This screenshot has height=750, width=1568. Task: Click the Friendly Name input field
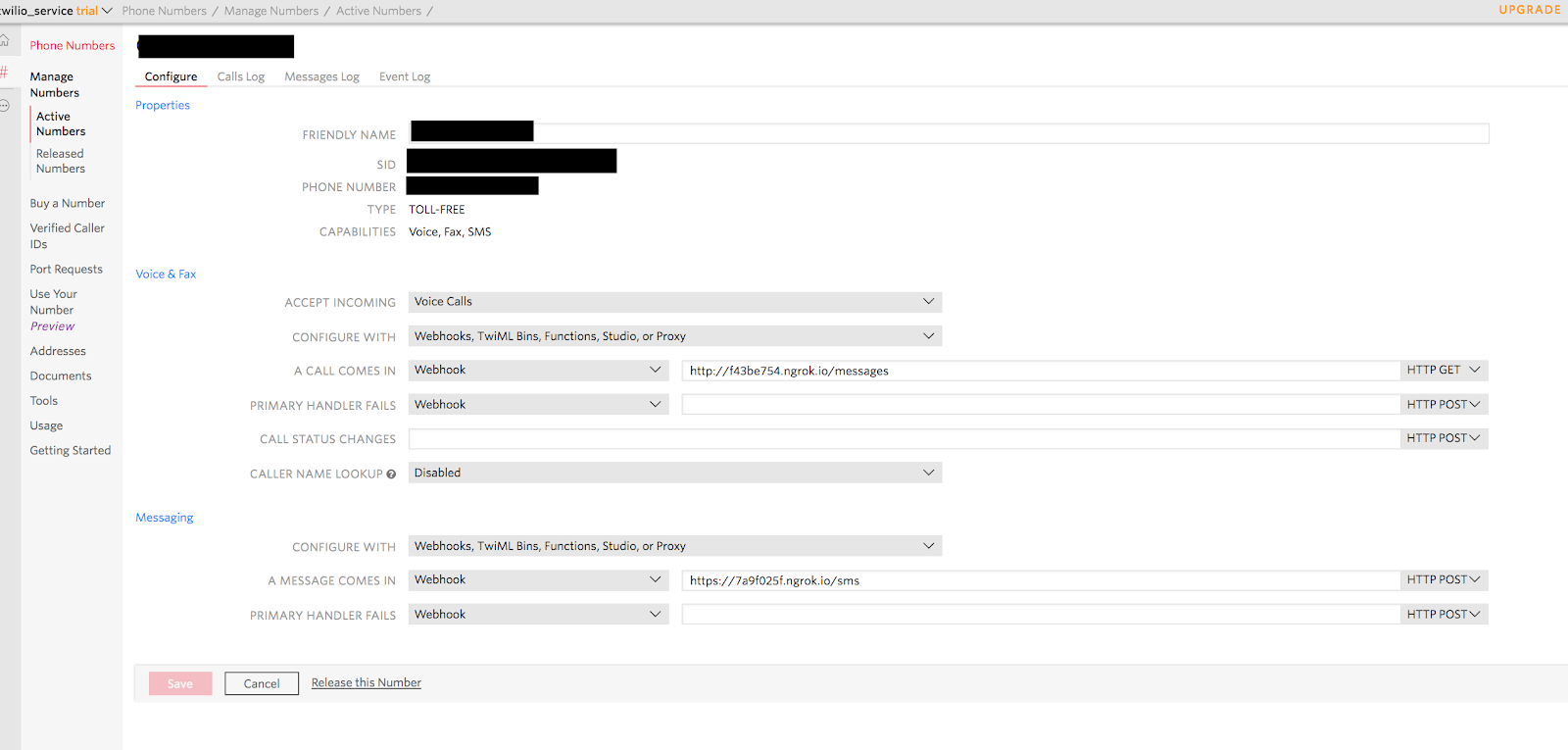coord(949,133)
